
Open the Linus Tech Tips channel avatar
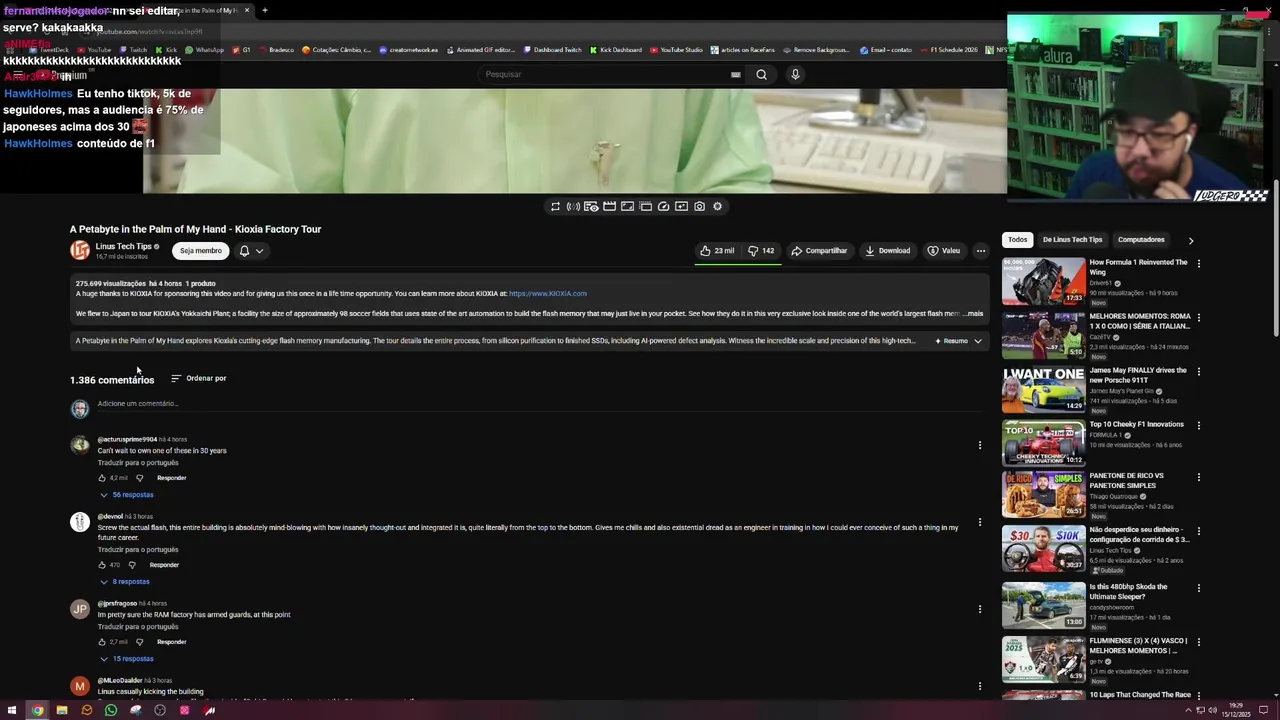point(80,251)
